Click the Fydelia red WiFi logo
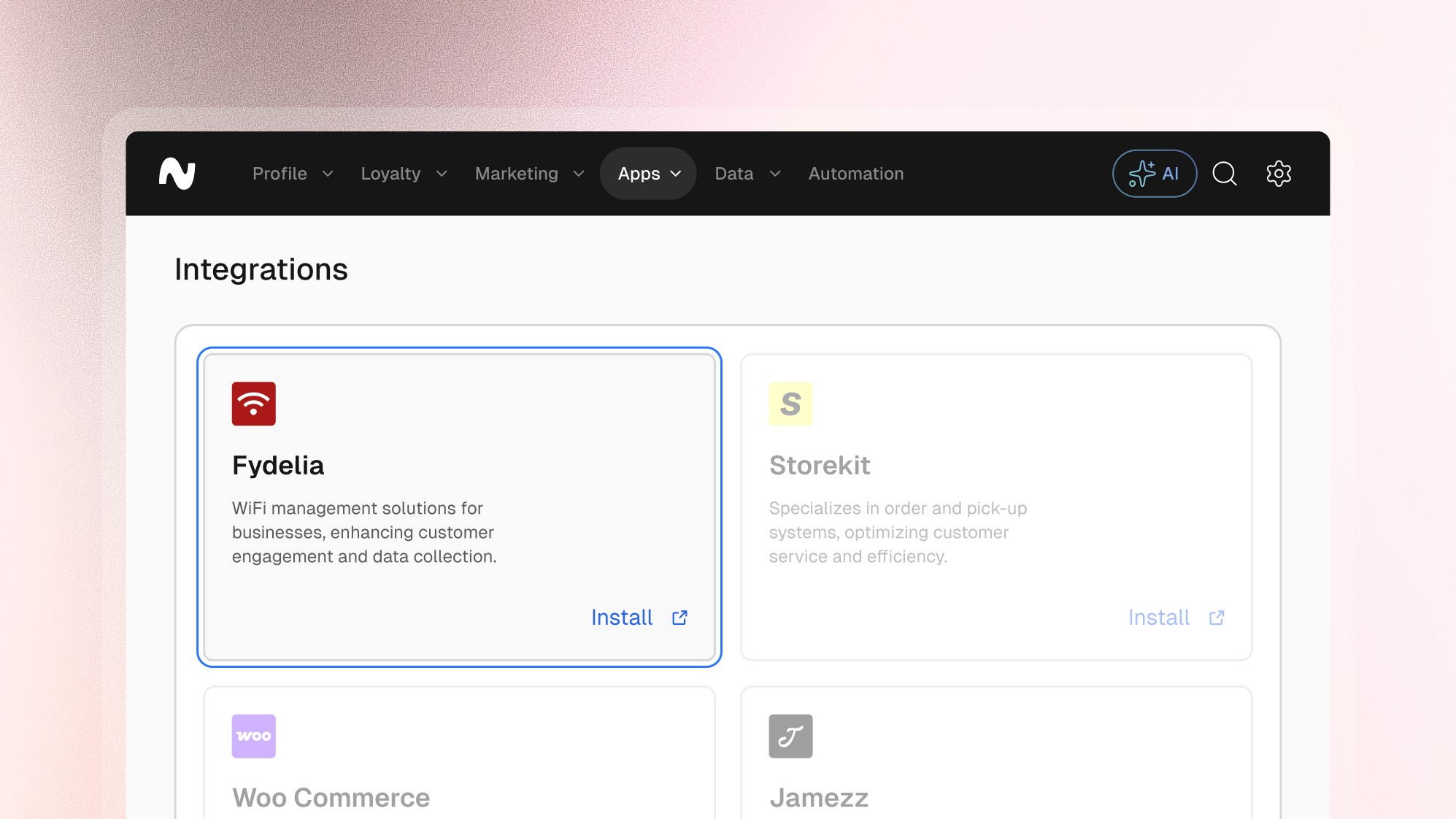This screenshot has height=819, width=1456. [253, 404]
